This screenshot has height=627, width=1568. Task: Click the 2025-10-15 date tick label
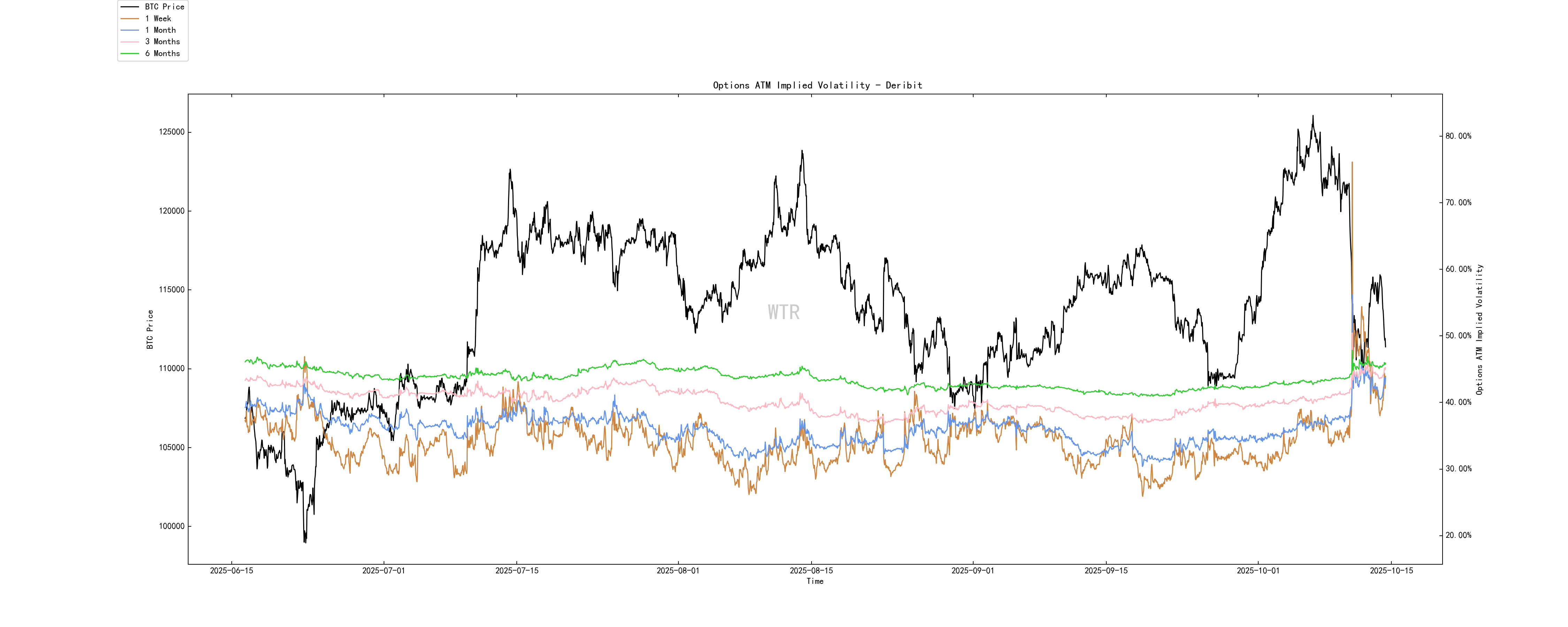coord(1391,571)
